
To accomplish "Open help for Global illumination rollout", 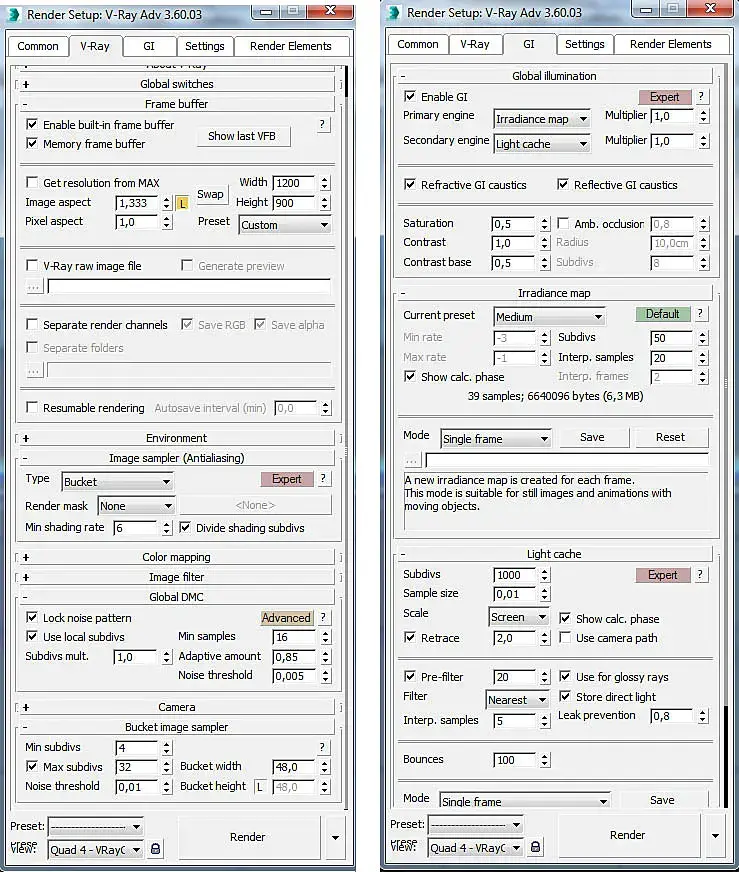I will click(701, 96).
